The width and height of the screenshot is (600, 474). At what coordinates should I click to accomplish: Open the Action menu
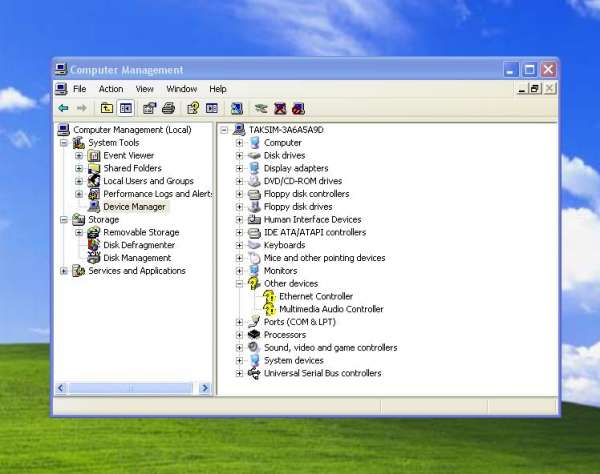pos(111,89)
